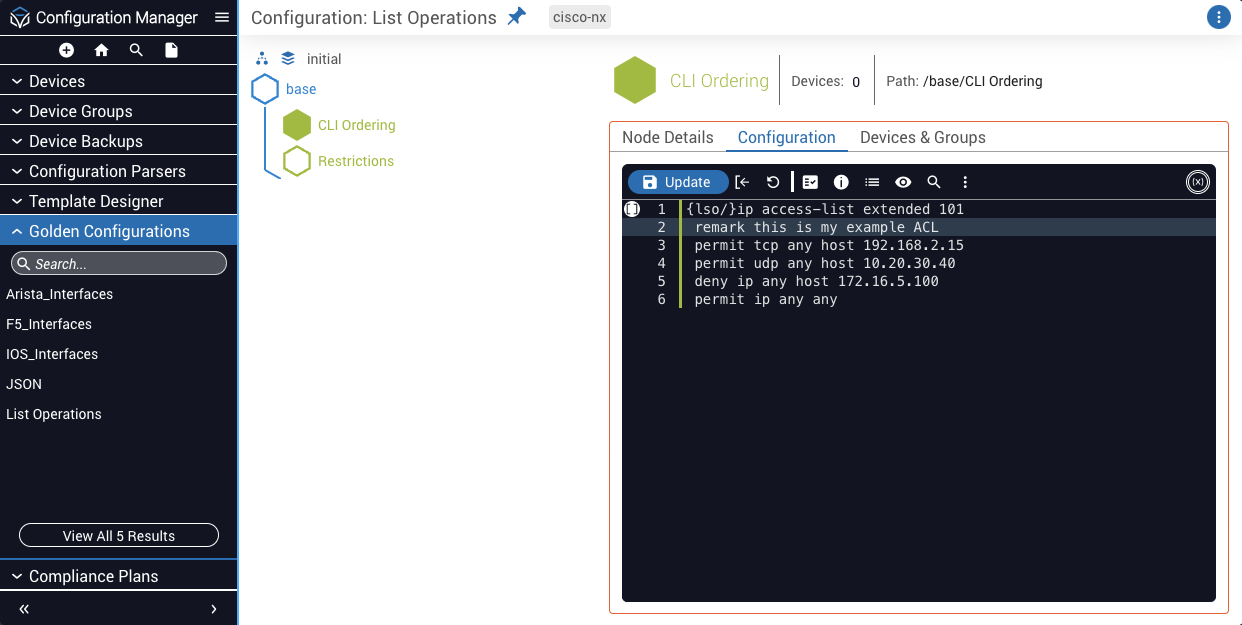Click View All 5 Results button

pos(118,536)
